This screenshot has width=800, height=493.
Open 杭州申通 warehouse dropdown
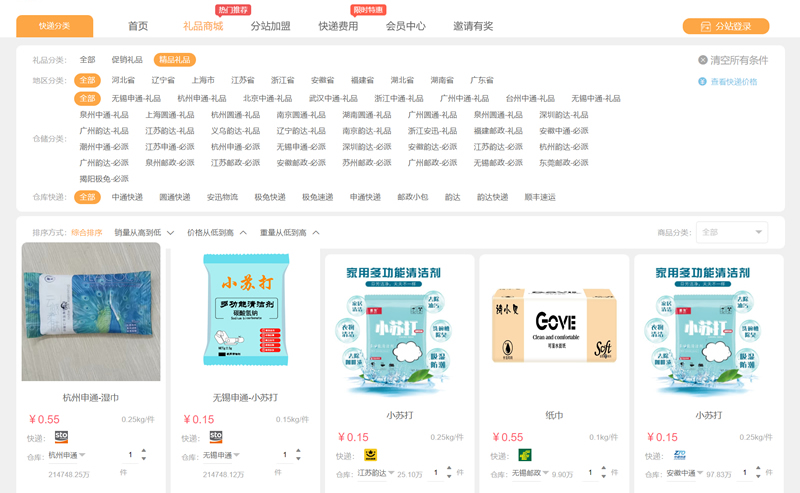click(x=67, y=455)
